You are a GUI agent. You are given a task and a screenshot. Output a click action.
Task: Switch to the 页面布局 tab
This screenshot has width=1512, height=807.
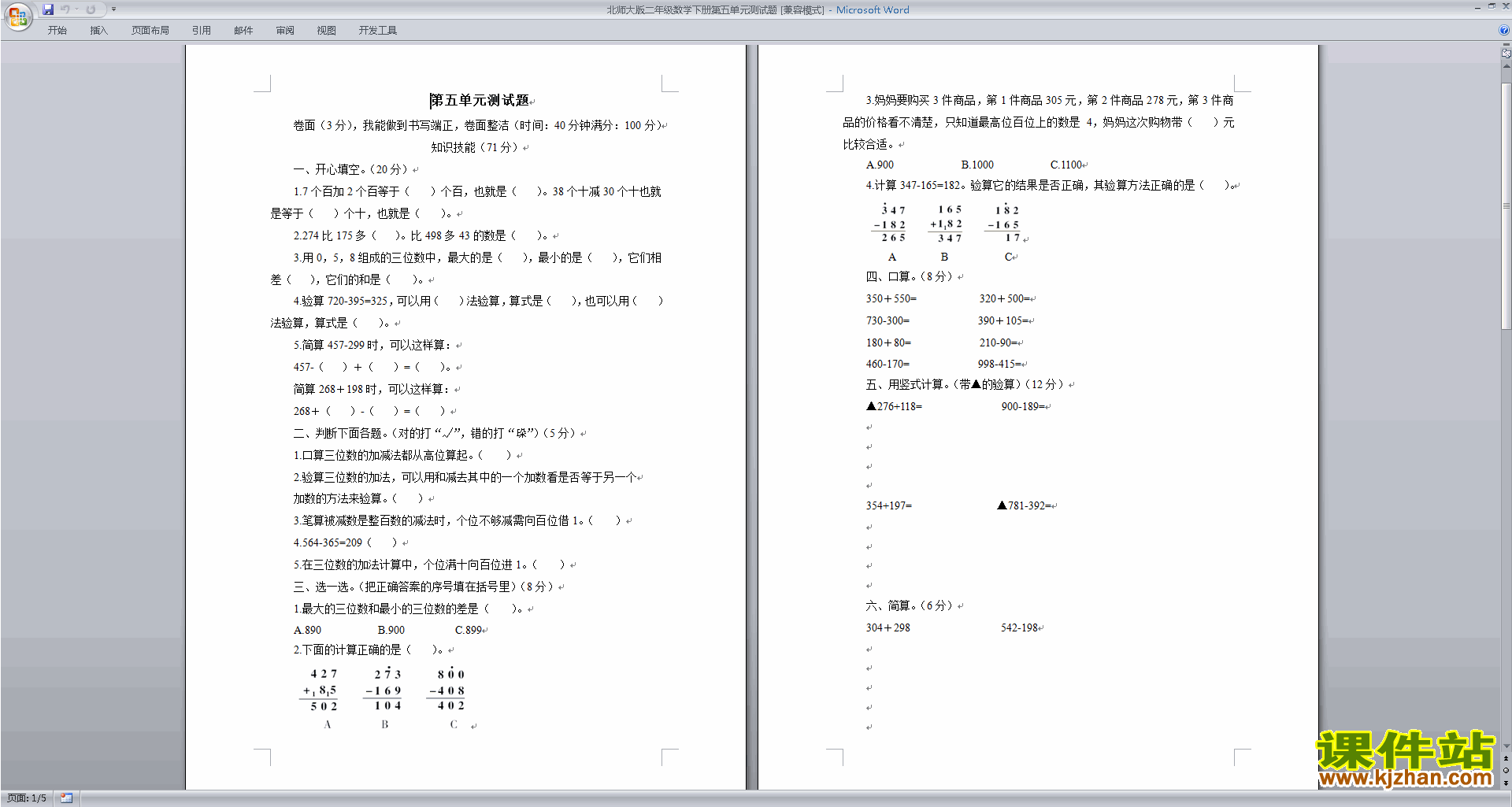(150, 31)
